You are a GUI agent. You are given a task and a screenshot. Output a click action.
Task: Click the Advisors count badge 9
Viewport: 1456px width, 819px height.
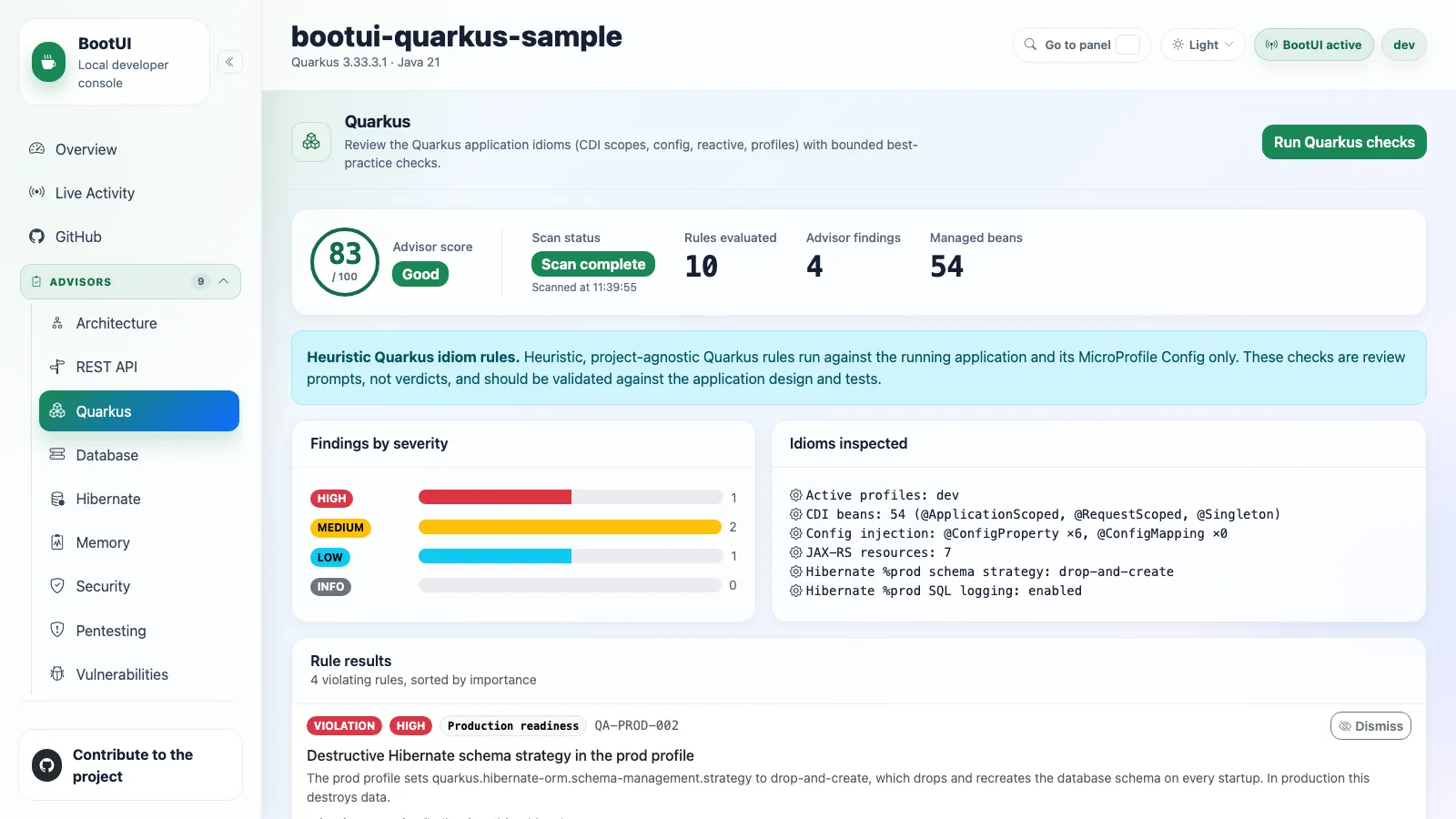click(x=201, y=281)
